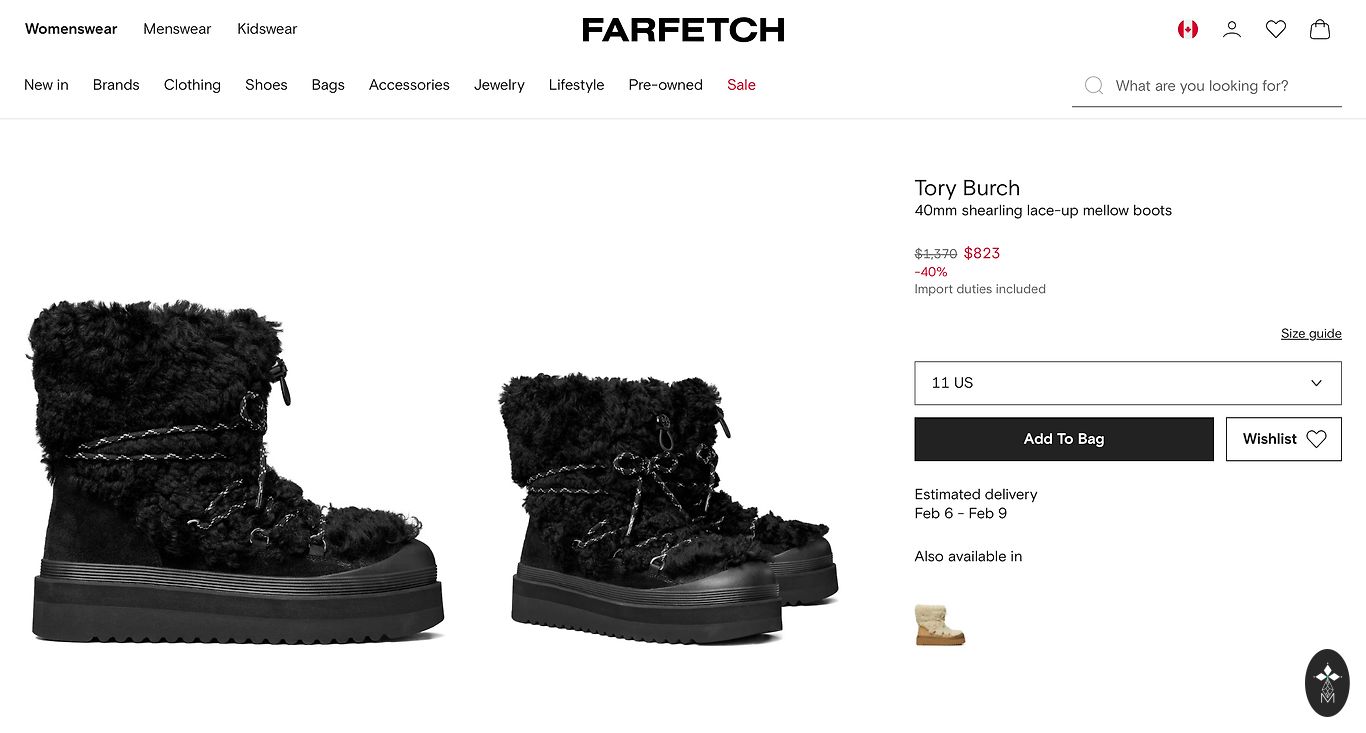The width and height of the screenshot is (1366, 733).
Task: Click the search magnifier icon
Action: 1094,86
